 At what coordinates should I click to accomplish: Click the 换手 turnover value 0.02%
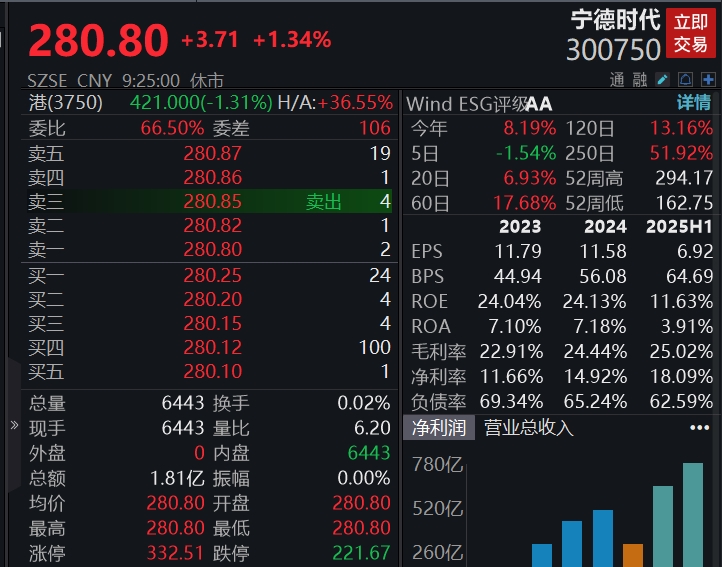[364, 403]
